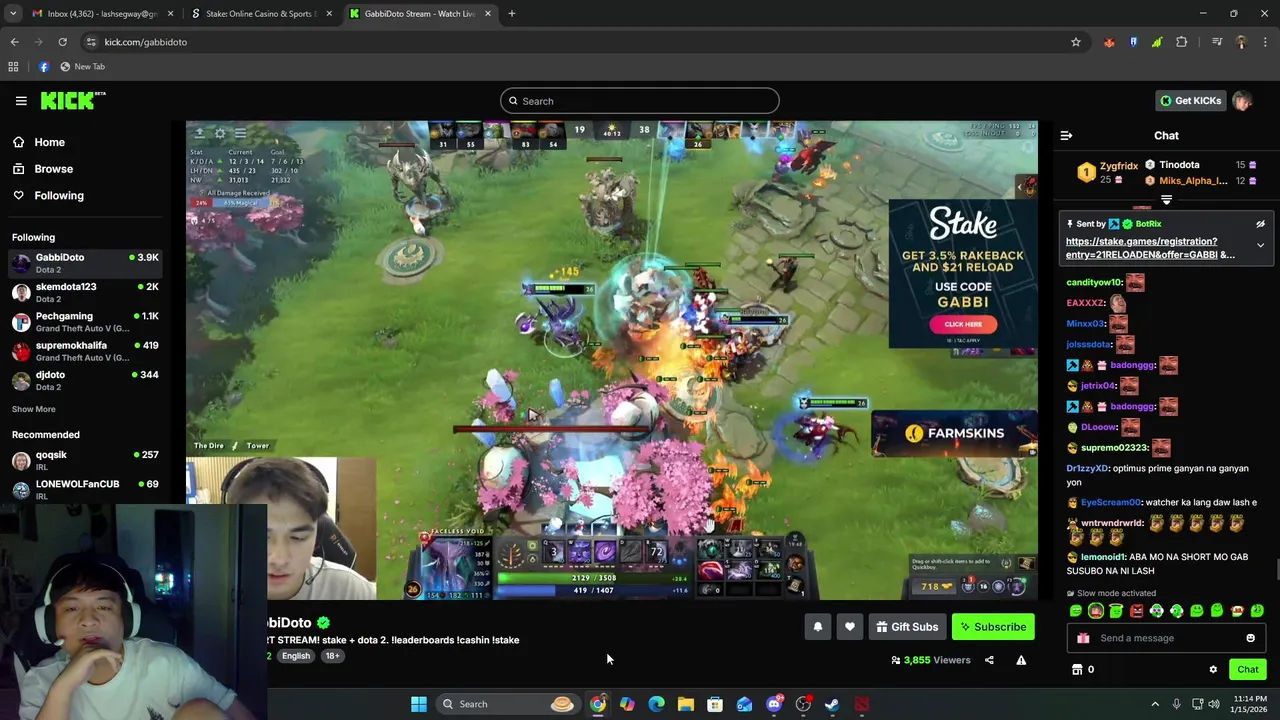This screenshot has width=1280, height=720.
Task: Click username candityow10 in chat
Action: (1094, 283)
